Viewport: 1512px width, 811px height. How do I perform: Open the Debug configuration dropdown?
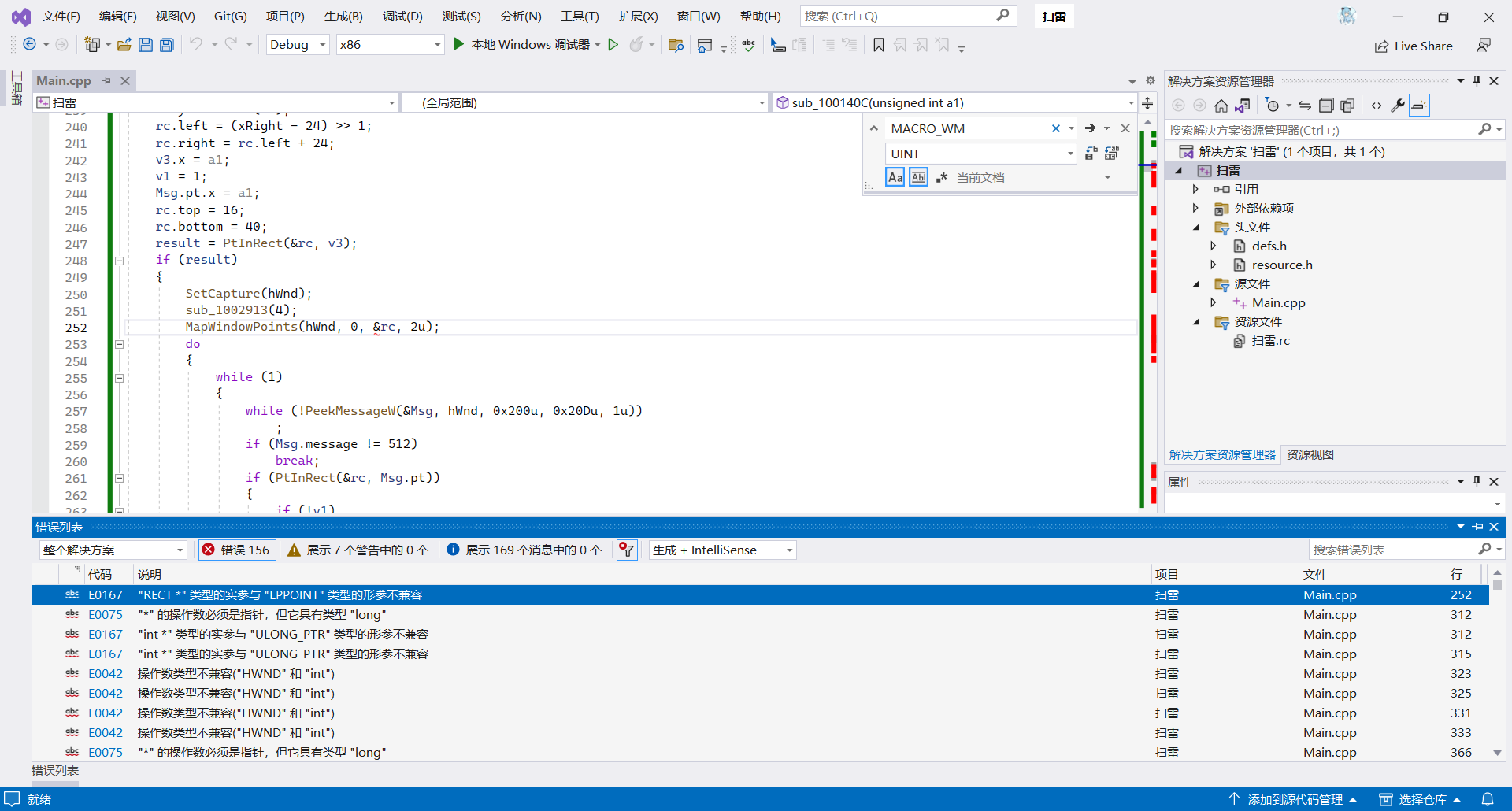click(298, 45)
